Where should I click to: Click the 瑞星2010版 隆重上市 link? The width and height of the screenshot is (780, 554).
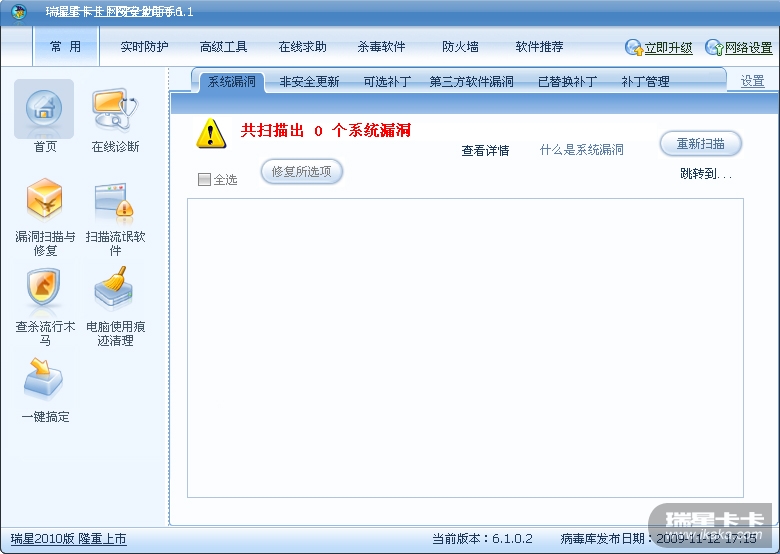(69, 539)
